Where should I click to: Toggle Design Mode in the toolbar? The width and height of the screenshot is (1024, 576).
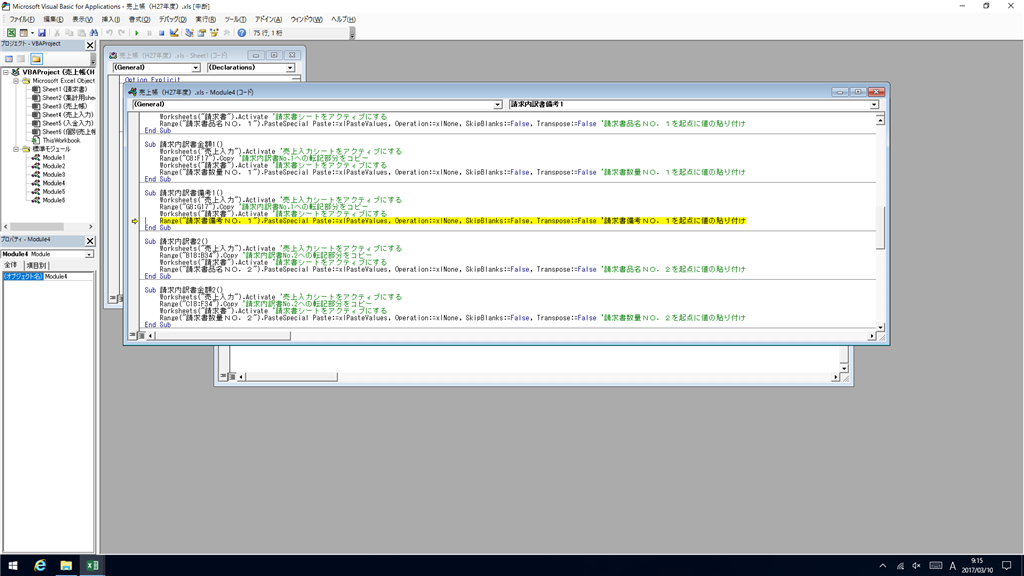pyautogui.click(x=174, y=33)
